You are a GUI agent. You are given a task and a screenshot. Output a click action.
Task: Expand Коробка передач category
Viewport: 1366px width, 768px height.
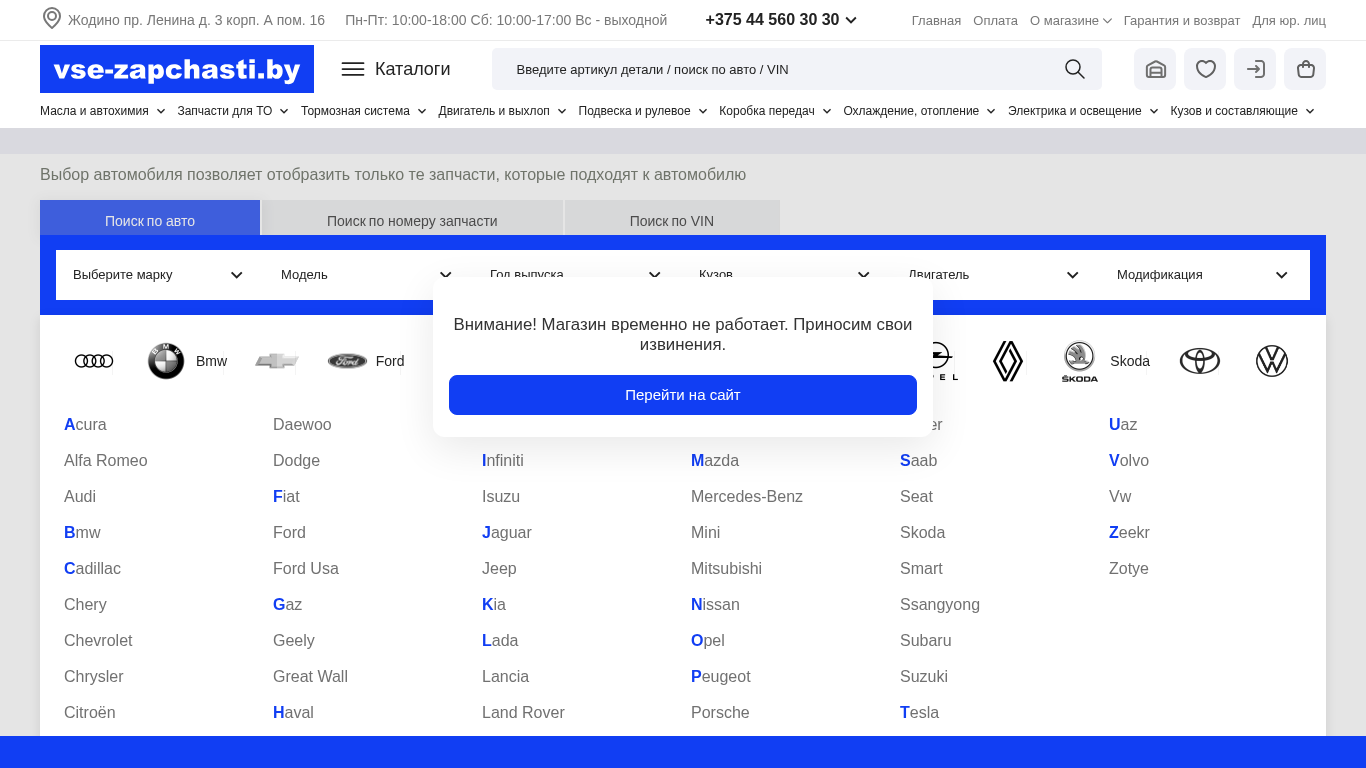(775, 111)
